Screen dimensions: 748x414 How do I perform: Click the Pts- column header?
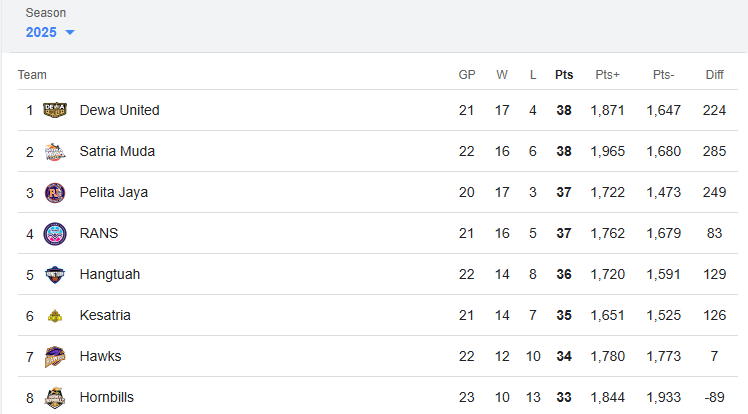[x=663, y=75]
